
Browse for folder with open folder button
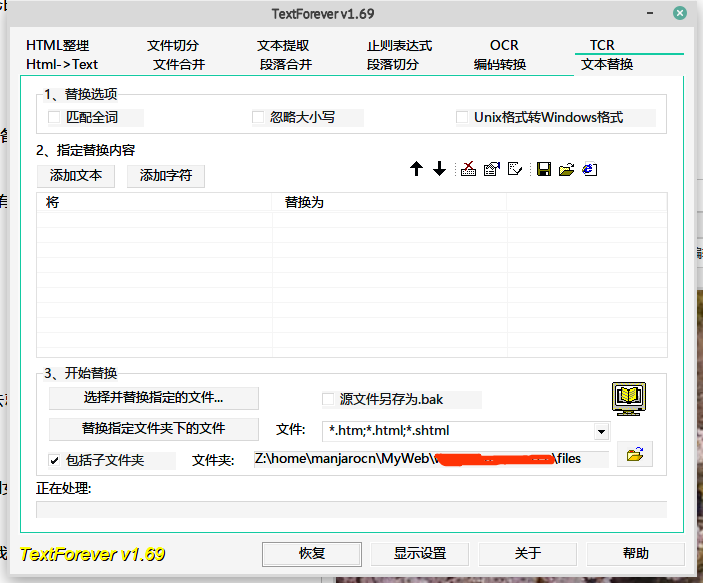pos(635,454)
